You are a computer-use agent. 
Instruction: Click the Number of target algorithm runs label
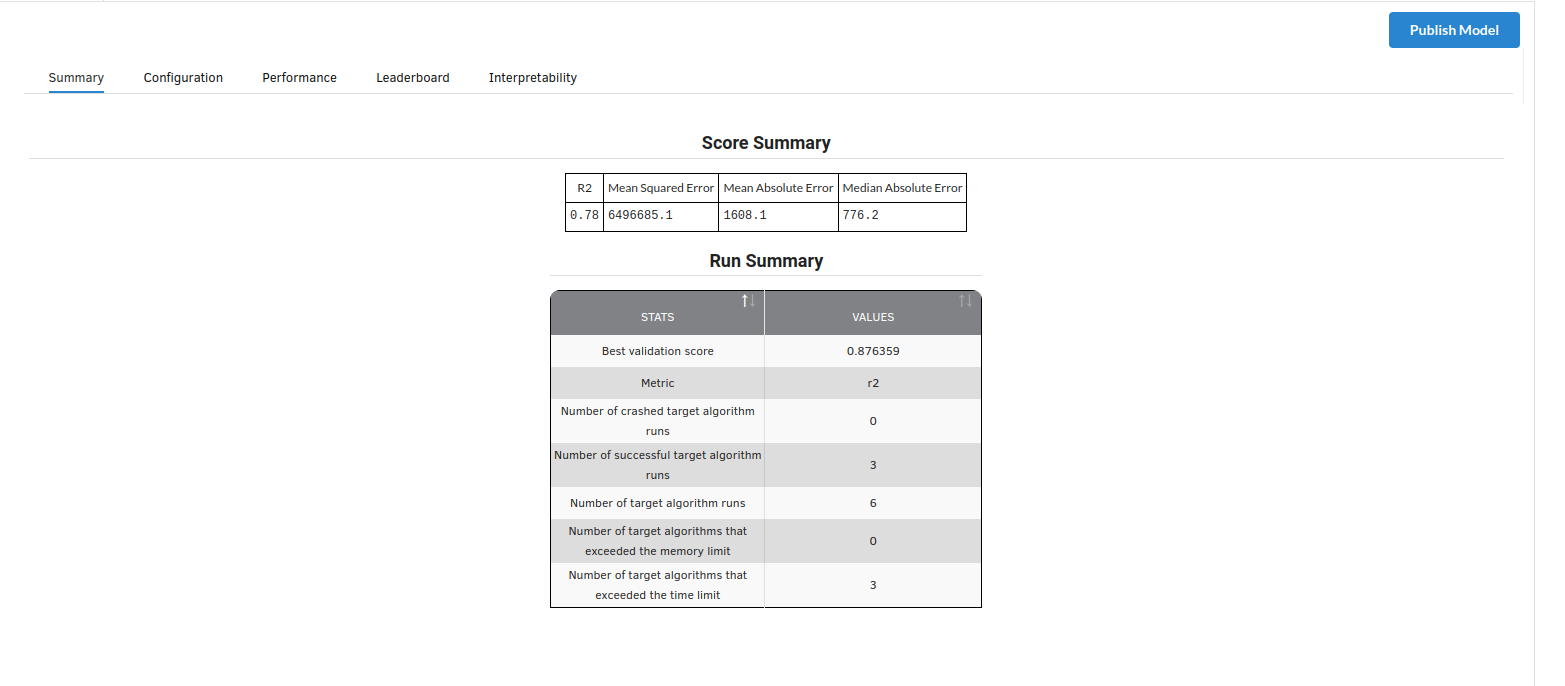(657, 503)
